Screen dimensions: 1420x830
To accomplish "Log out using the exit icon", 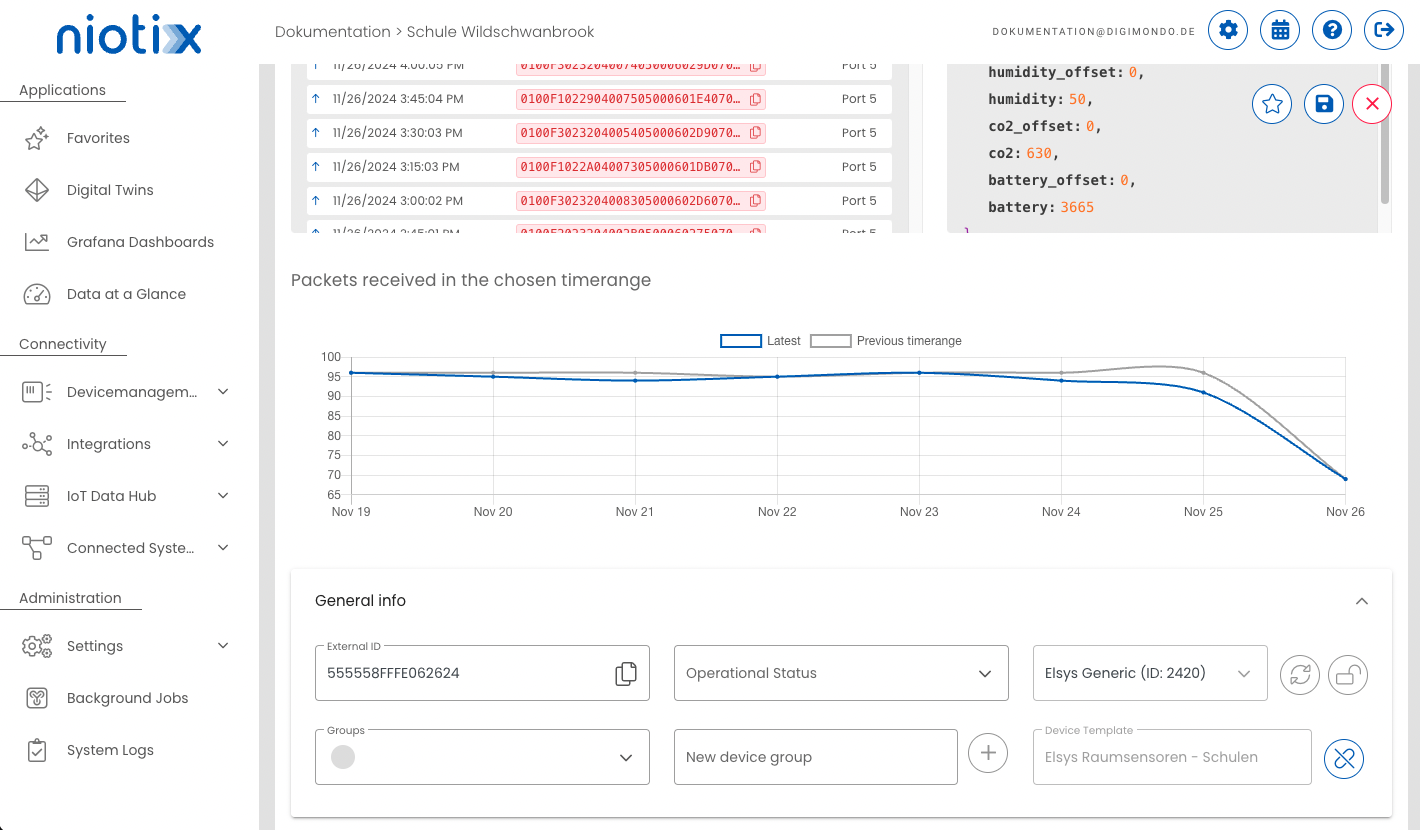I will [x=1384, y=30].
